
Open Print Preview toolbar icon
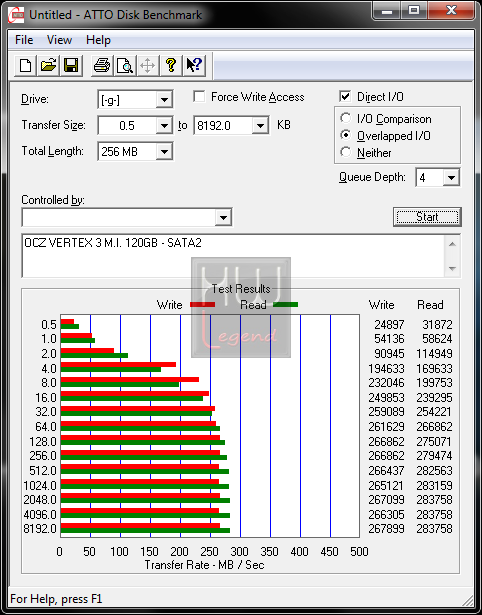pyautogui.click(x=125, y=65)
